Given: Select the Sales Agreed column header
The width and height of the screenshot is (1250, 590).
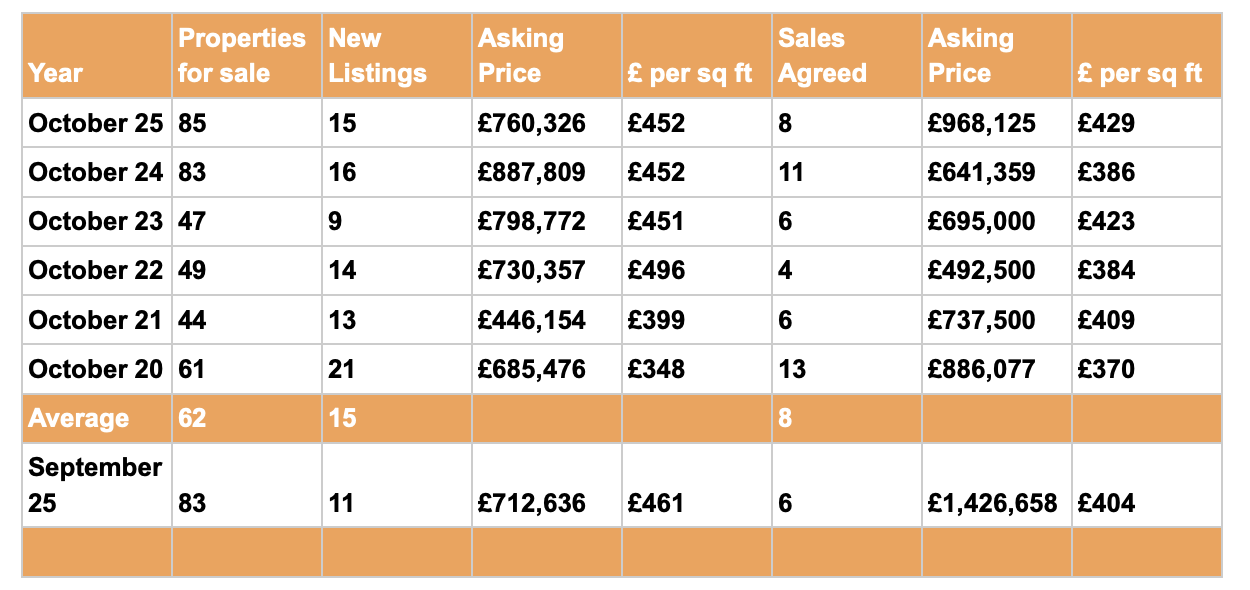Looking at the screenshot, I should 822,55.
